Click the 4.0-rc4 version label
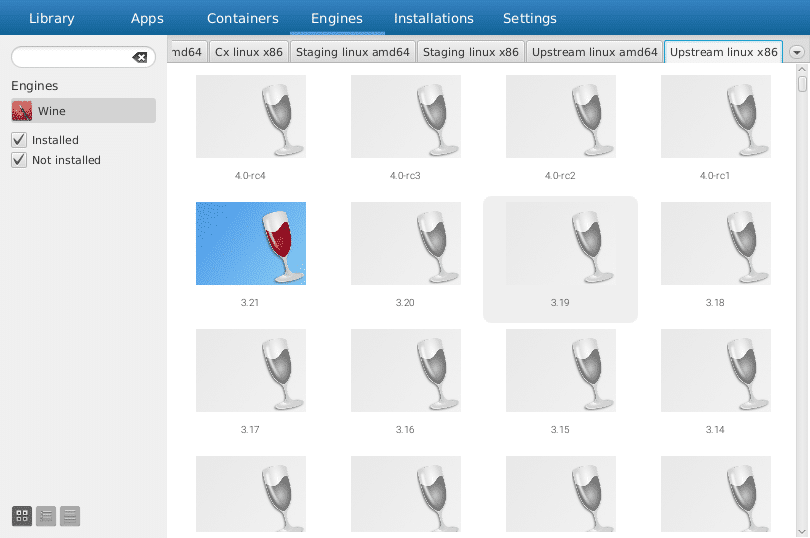This screenshot has height=538, width=810. (250, 176)
